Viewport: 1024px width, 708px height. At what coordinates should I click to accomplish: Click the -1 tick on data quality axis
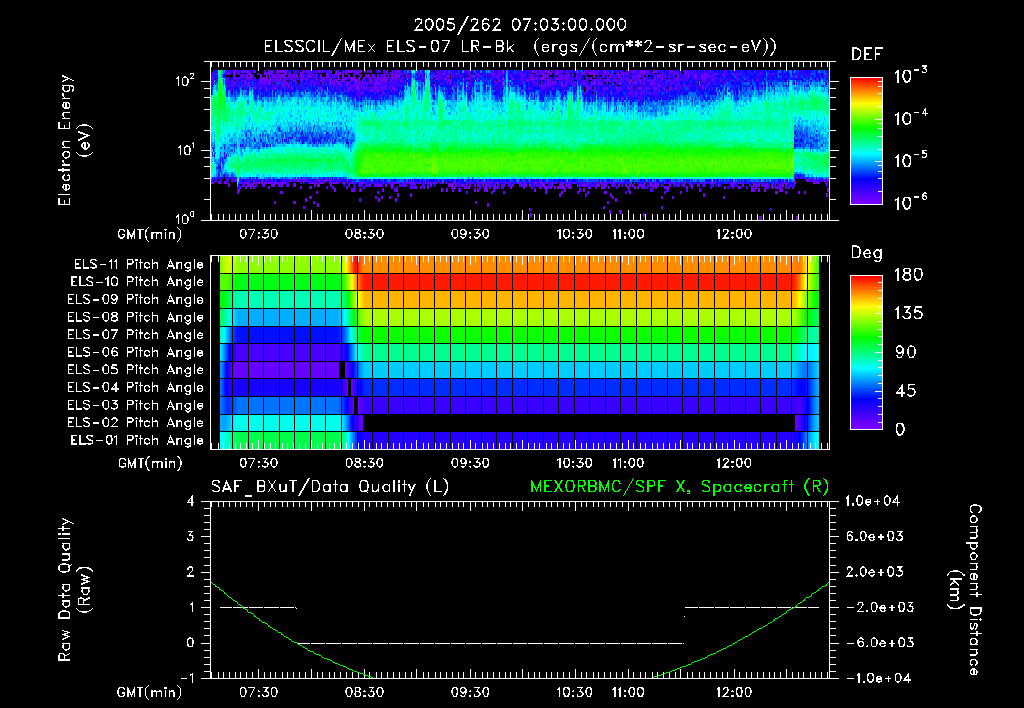point(187,678)
